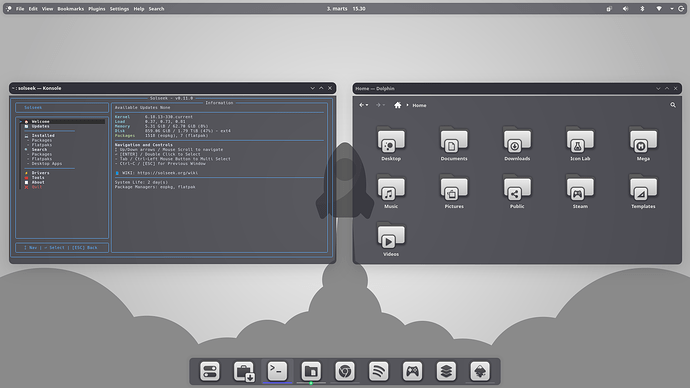
Task: Select Flatpaks under Installed in Solseek
Action: (x=42, y=145)
